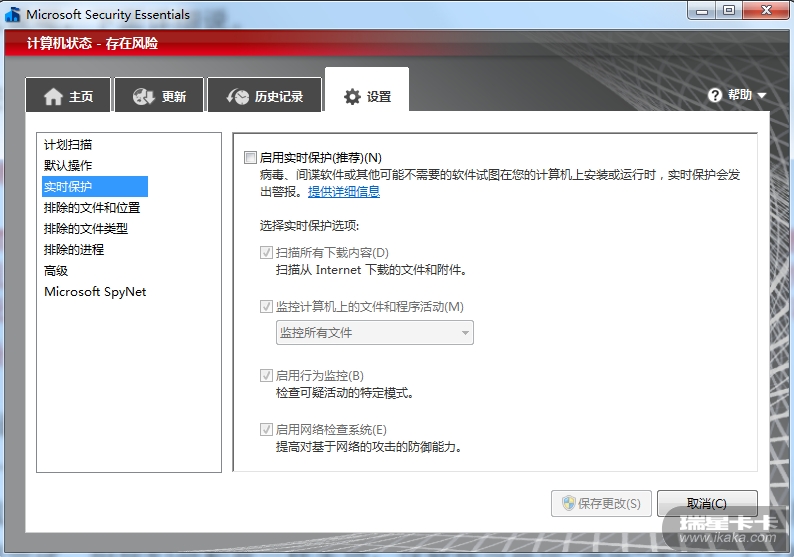
Task: Click the clock icon on 历史记录 tab
Action: click(x=237, y=96)
